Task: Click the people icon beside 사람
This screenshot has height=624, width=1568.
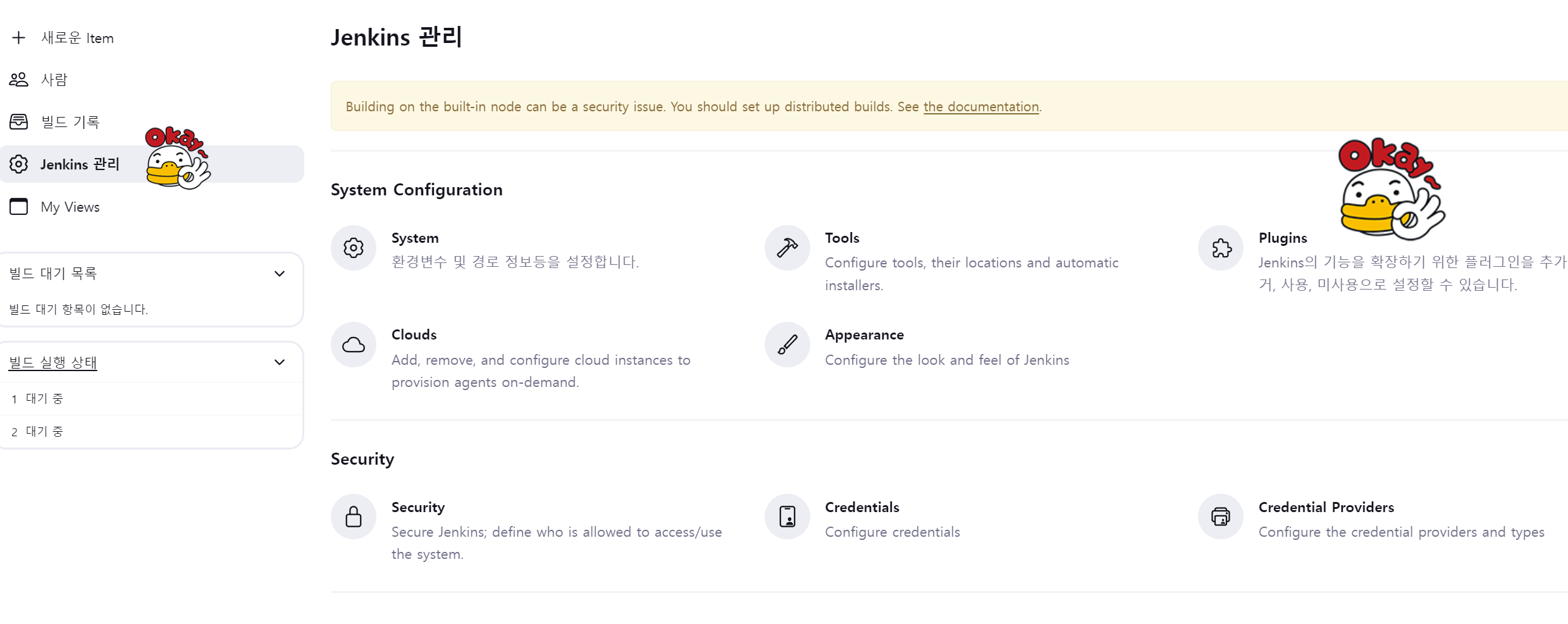Action: click(x=19, y=80)
